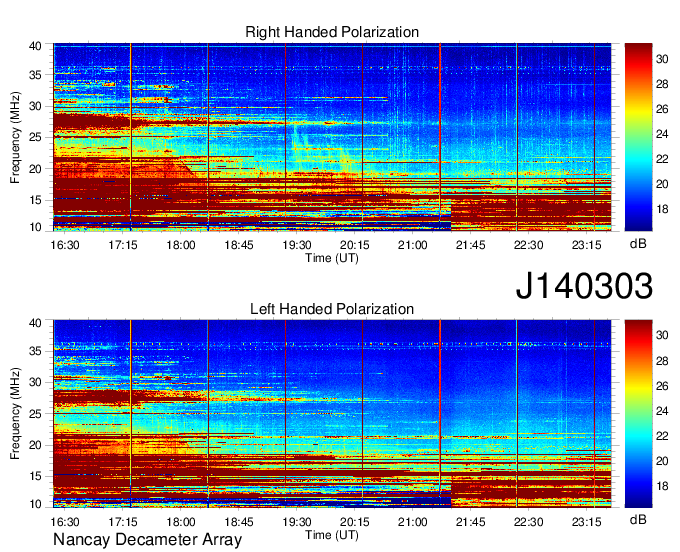
Task: Click "Time (UT)" axis label under Left Handed plot
Action: pyautogui.click(x=332, y=535)
